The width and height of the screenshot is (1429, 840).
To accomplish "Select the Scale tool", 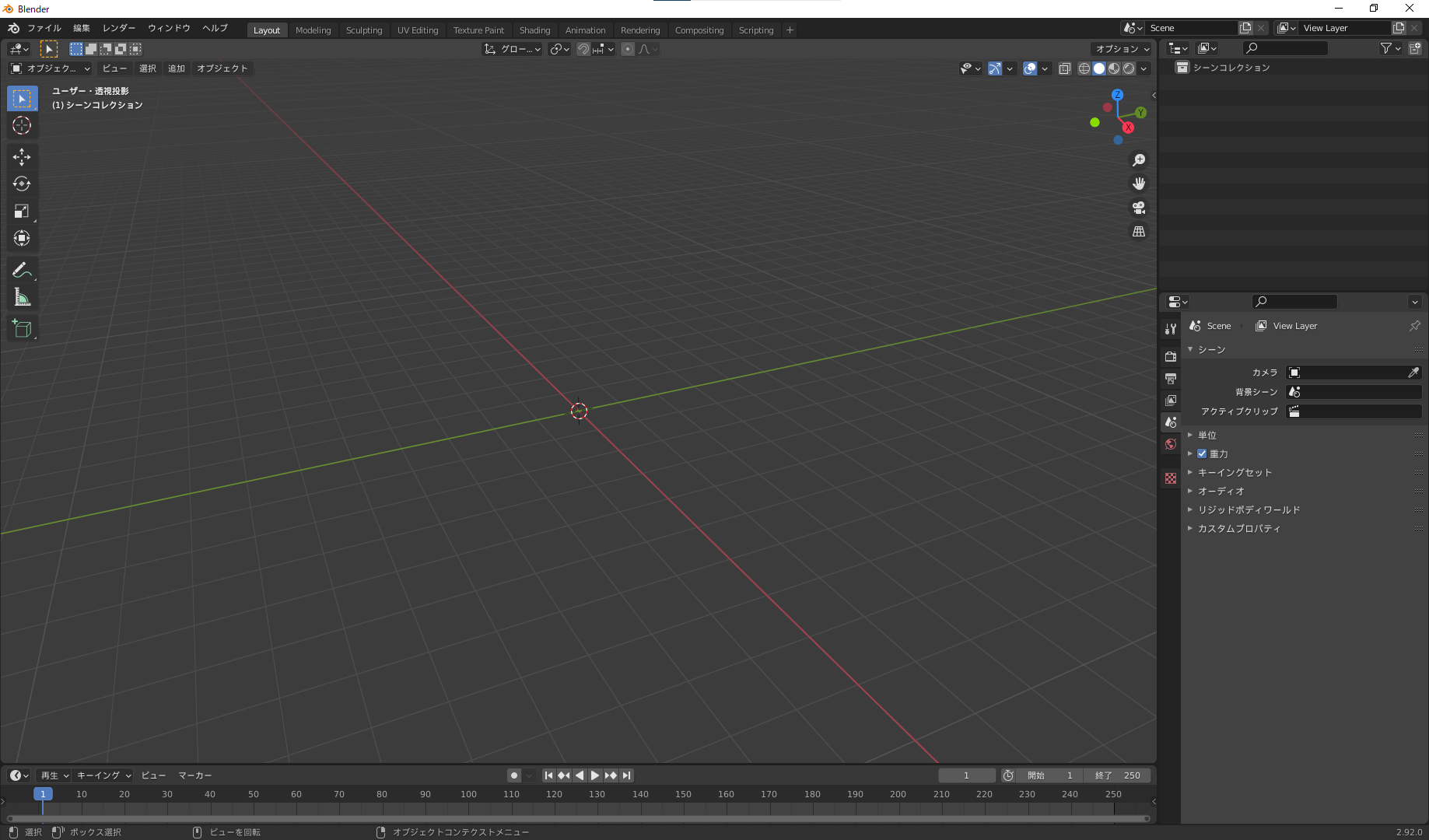I will 22,211.
